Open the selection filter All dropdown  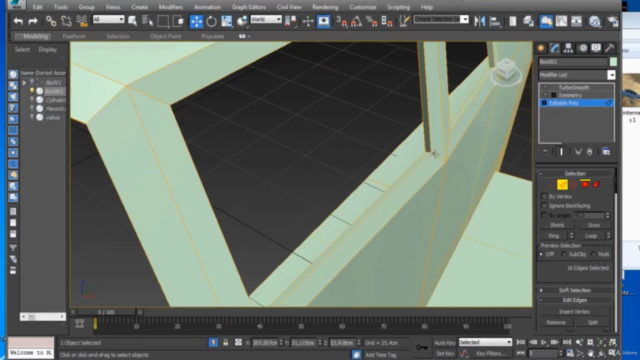pyautogui.click(x=109, y=20)
